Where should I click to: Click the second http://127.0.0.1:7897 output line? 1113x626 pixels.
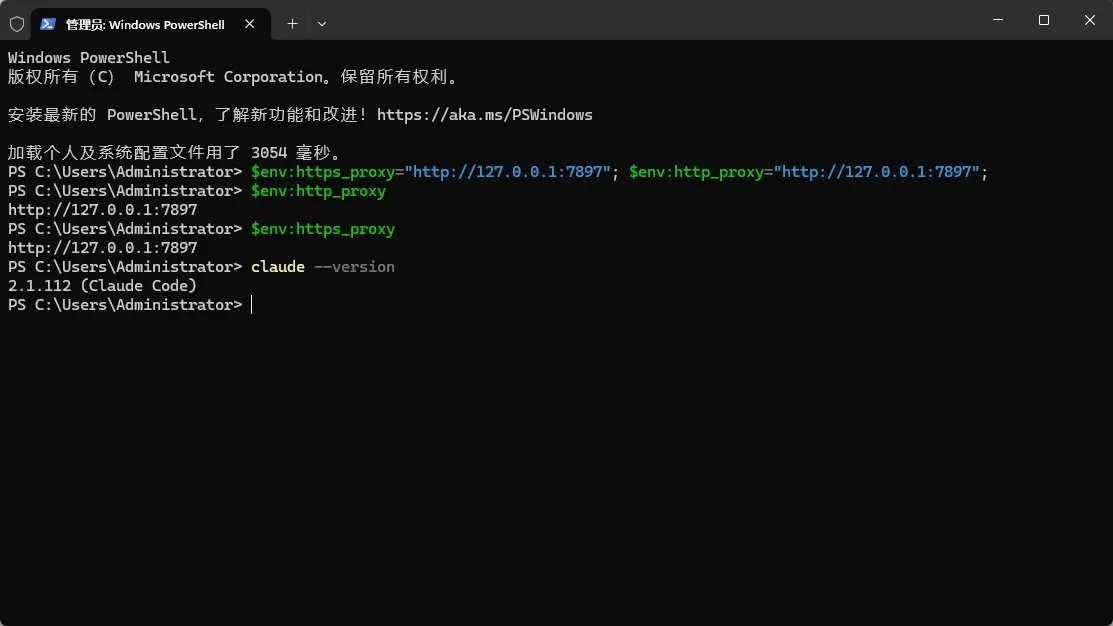(102, 248)
